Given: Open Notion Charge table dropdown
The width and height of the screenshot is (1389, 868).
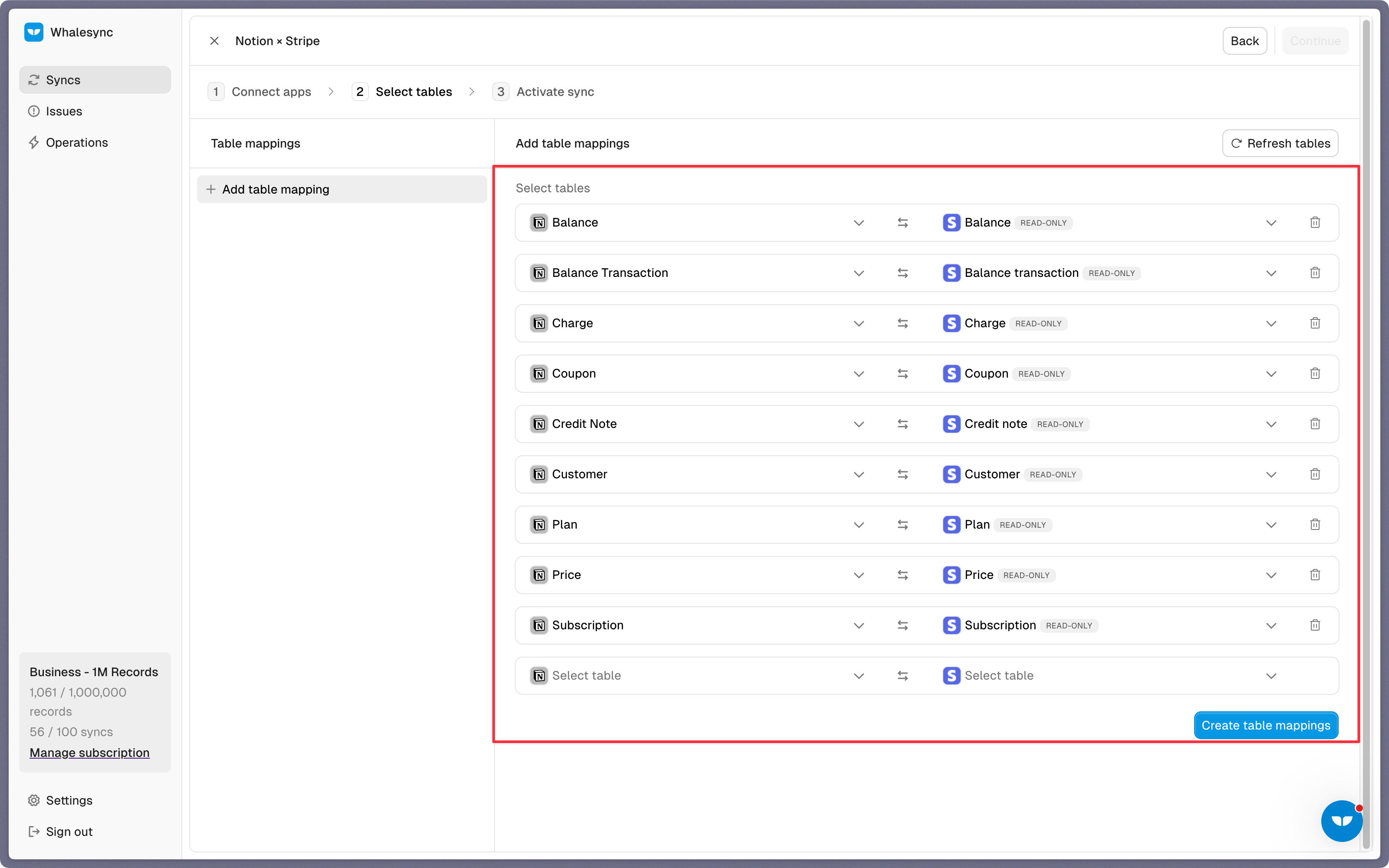Looking at the screenshot, I should coord(697,323).
